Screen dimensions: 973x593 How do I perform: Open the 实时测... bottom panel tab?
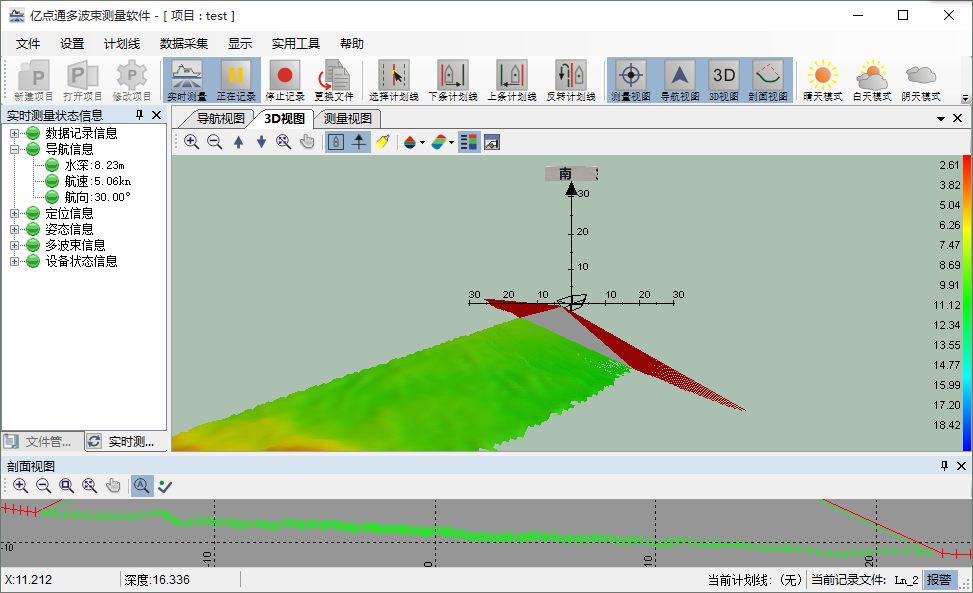tap(125, 442)
